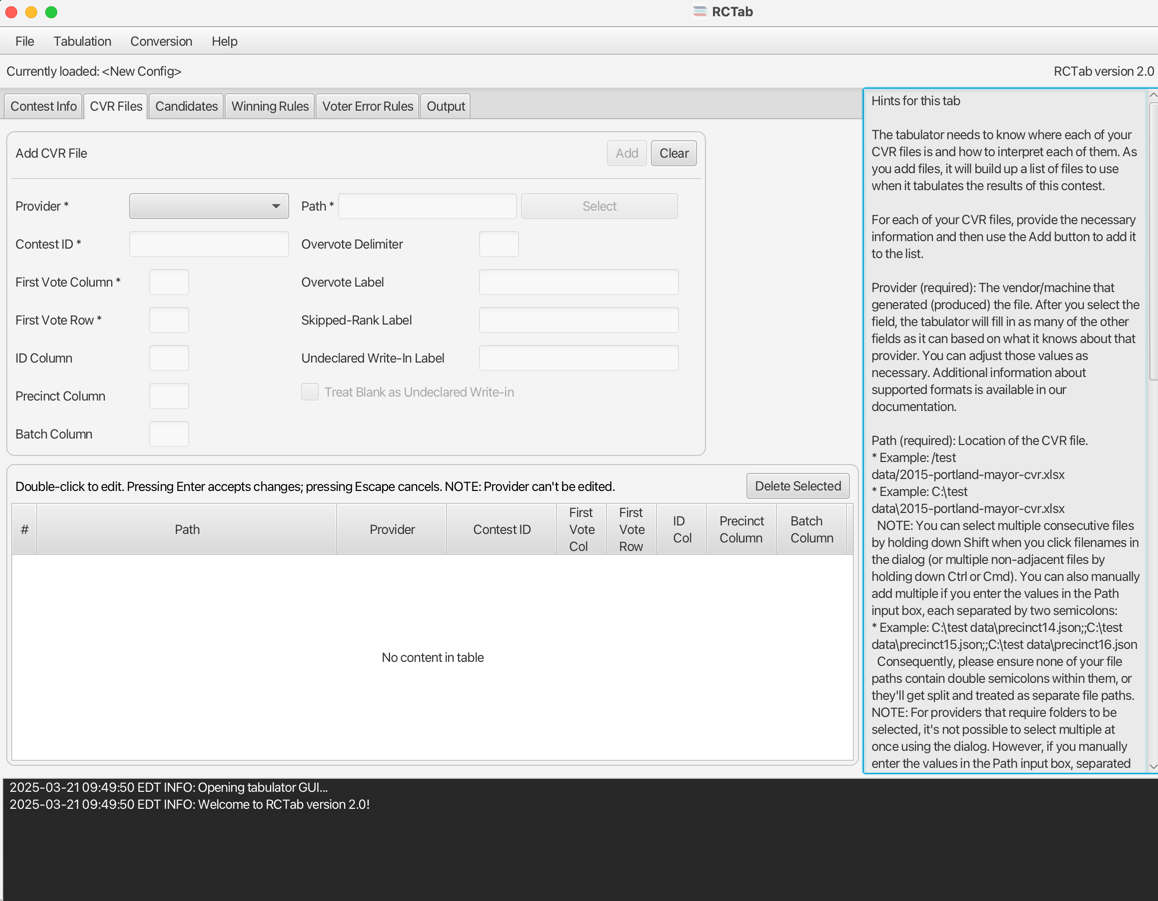Click the Undeclared Write-In Label field

[579, 358]
